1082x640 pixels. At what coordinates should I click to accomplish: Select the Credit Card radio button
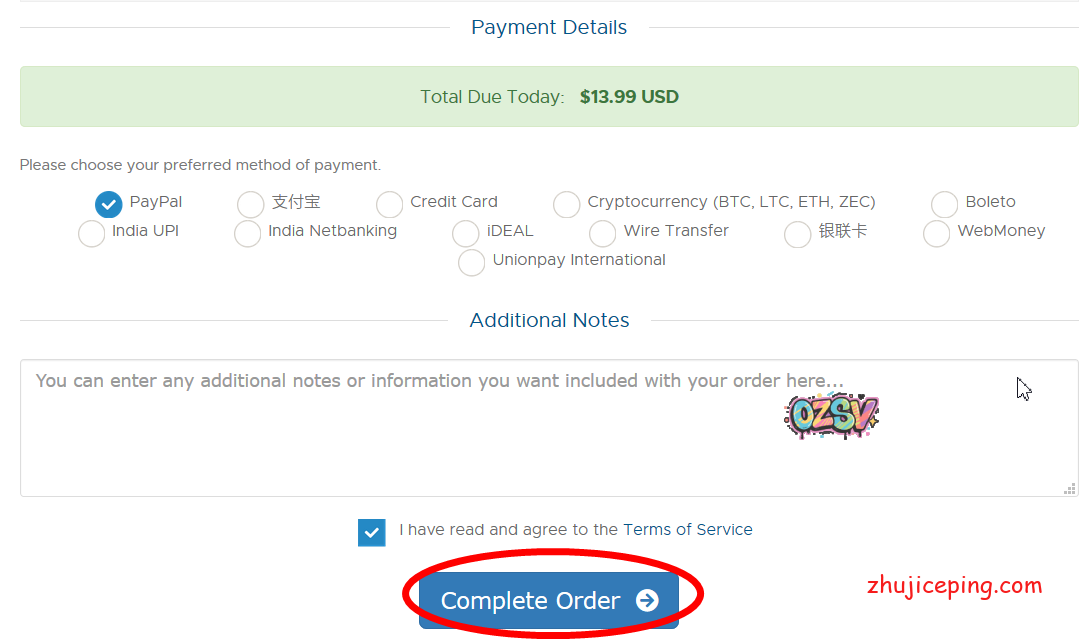(389, 204)
